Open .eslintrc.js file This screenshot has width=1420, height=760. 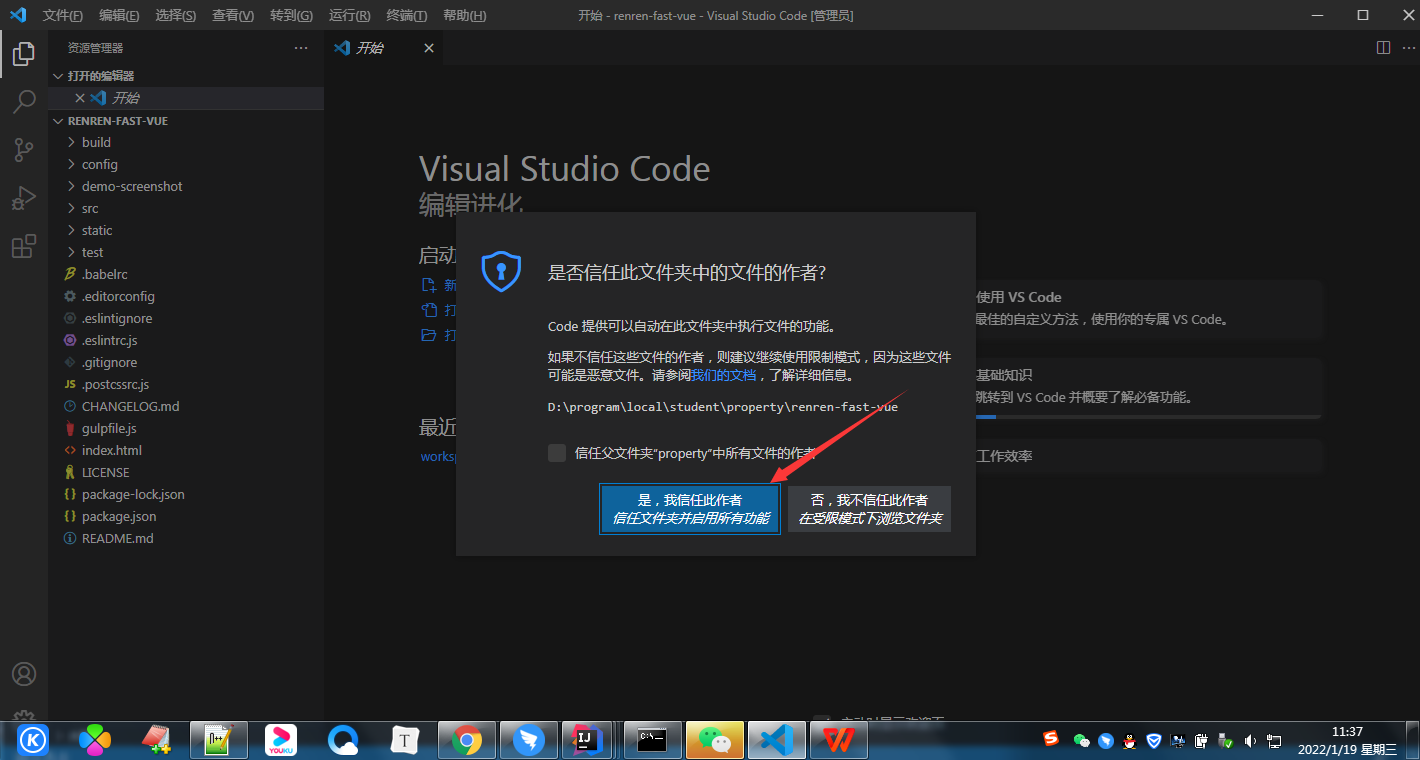click(x=186, y=340)
